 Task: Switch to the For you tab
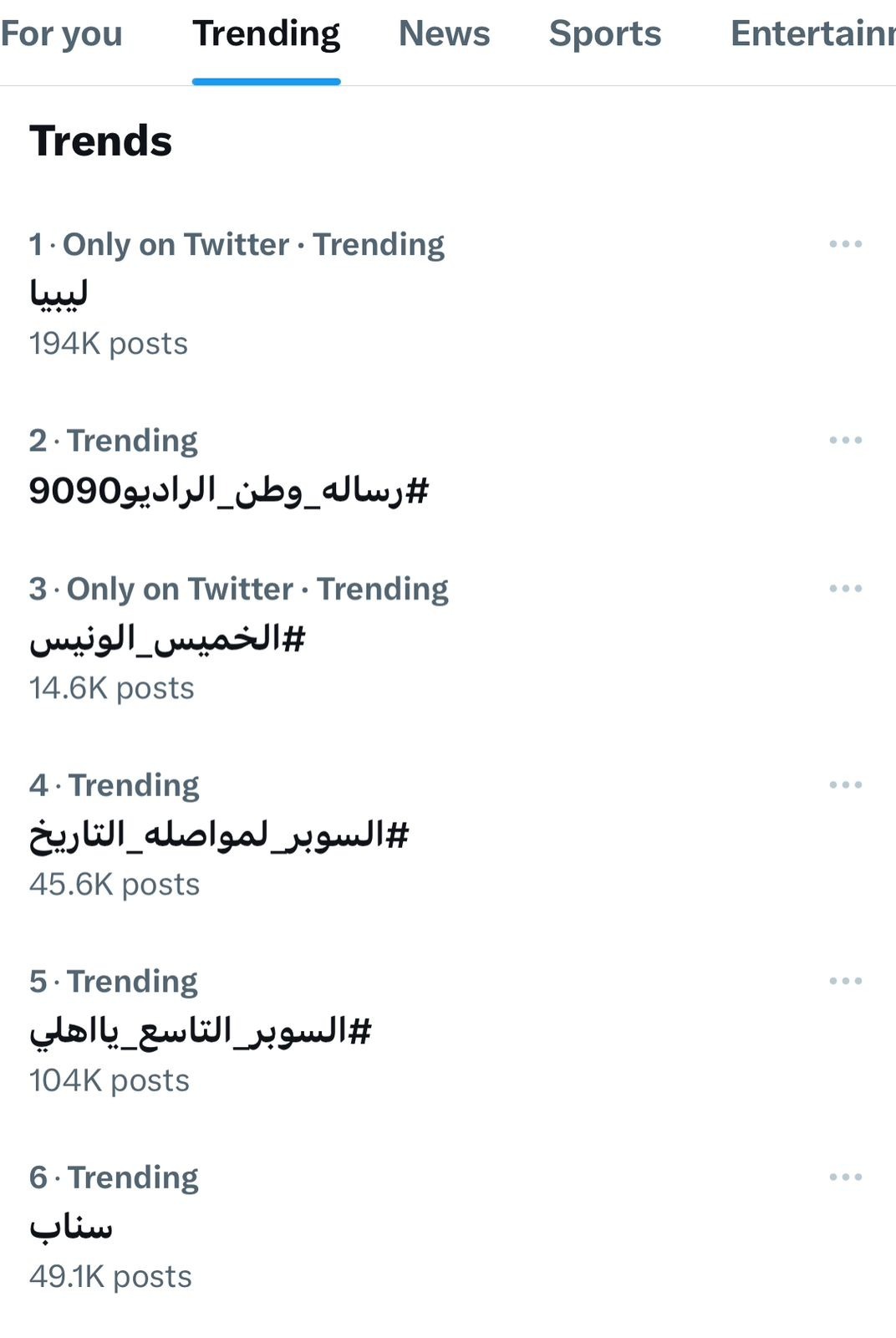(x=62, y=34)
